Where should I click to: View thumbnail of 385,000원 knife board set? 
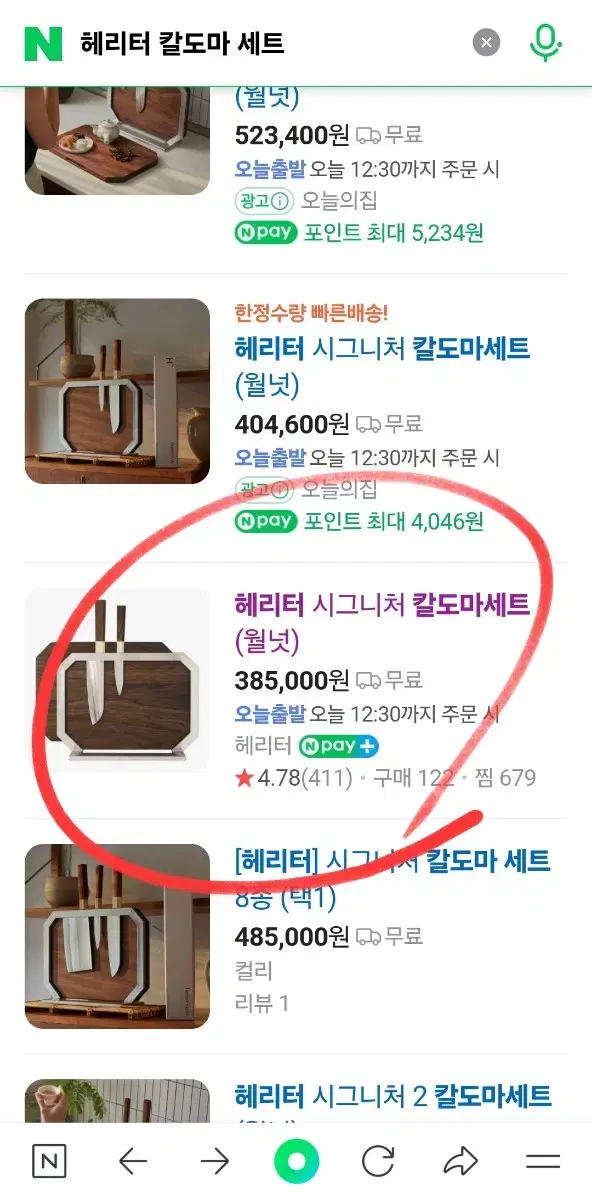pyautogui.click(x=117, y=679)
